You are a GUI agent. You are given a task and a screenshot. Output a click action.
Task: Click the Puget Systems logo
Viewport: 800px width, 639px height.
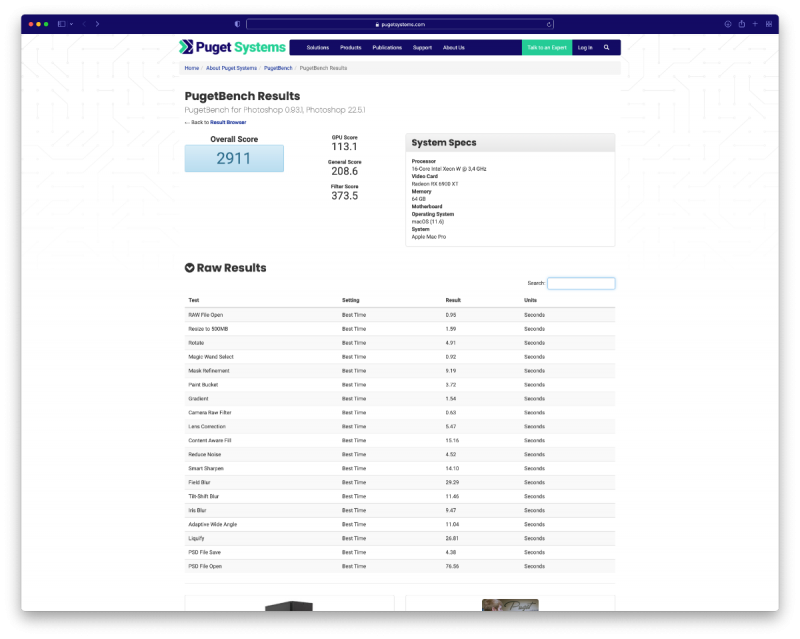coord(232,47)
